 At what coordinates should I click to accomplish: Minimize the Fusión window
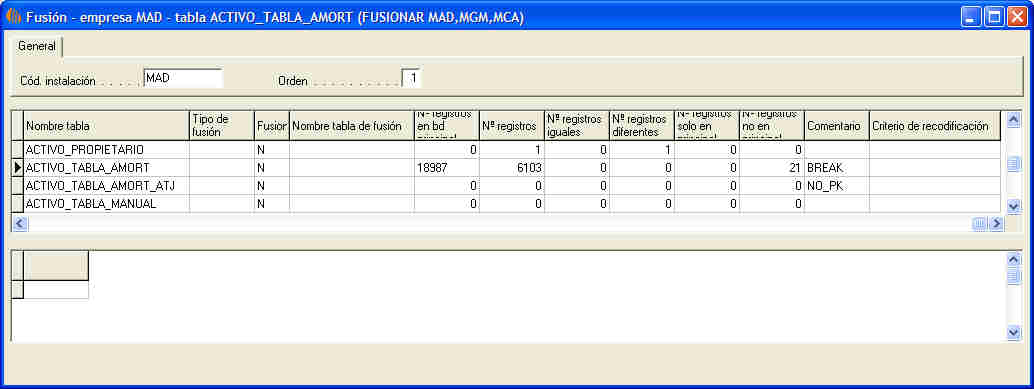point(971,16)
